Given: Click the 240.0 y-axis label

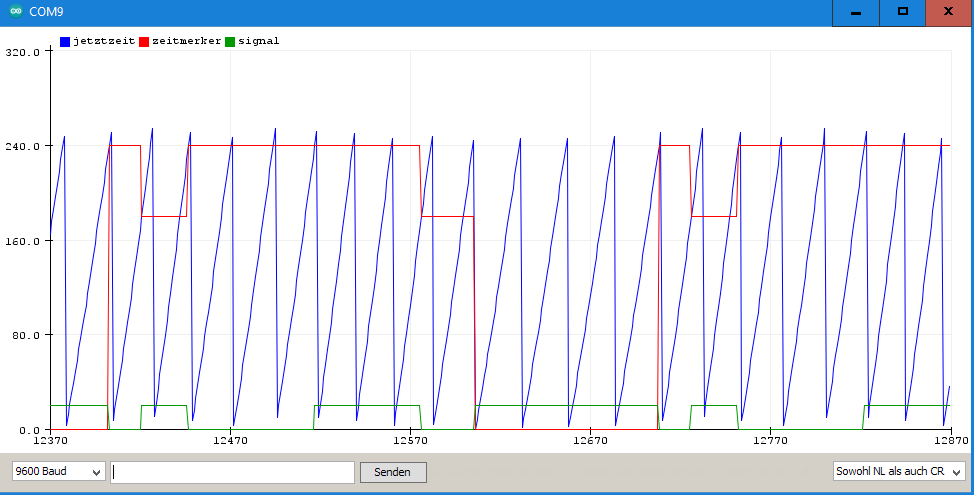Looking at the screenshot, I should pyautogui.click(x=22, y=146).
